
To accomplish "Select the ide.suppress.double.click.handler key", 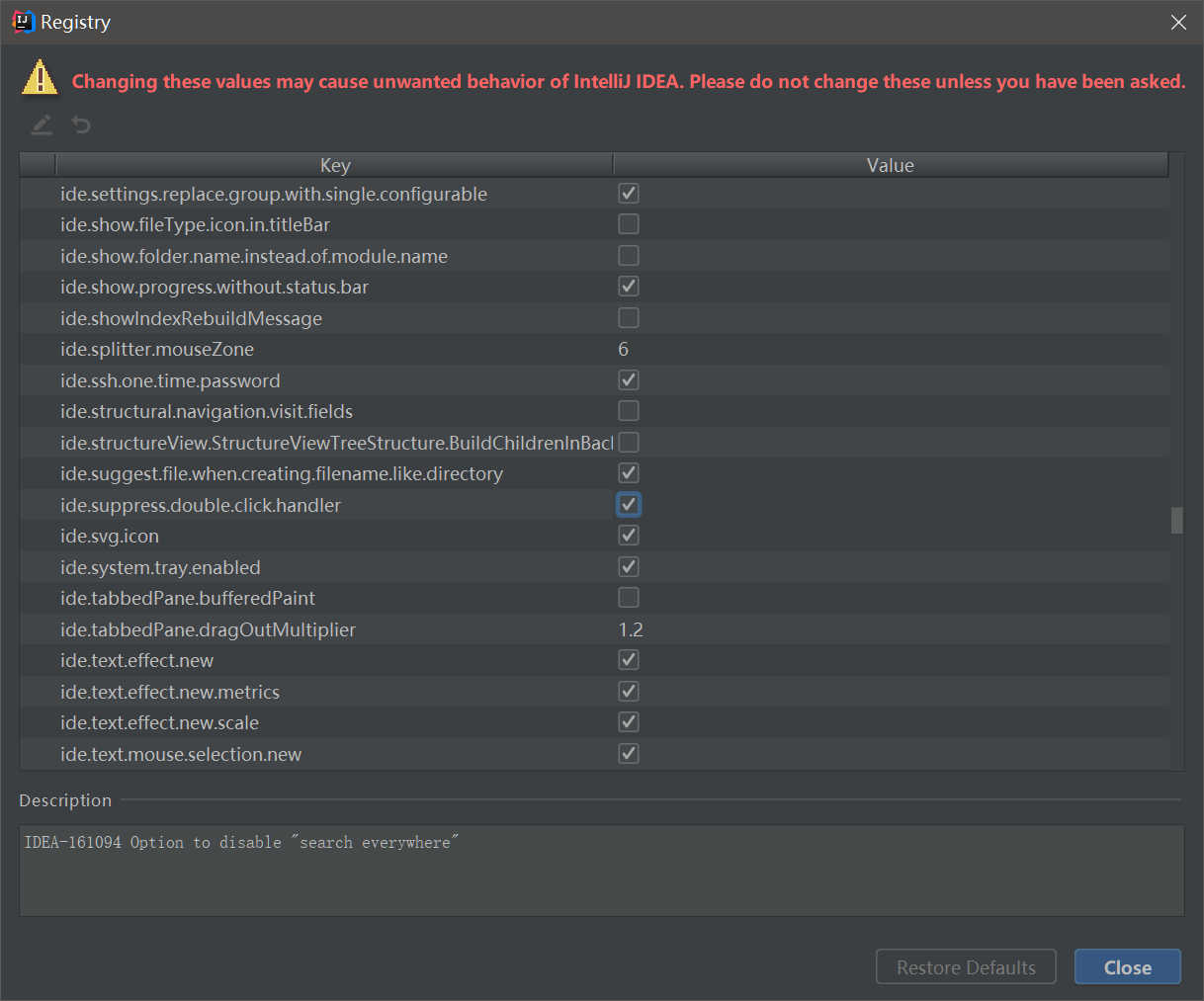I will pos(201,505).
